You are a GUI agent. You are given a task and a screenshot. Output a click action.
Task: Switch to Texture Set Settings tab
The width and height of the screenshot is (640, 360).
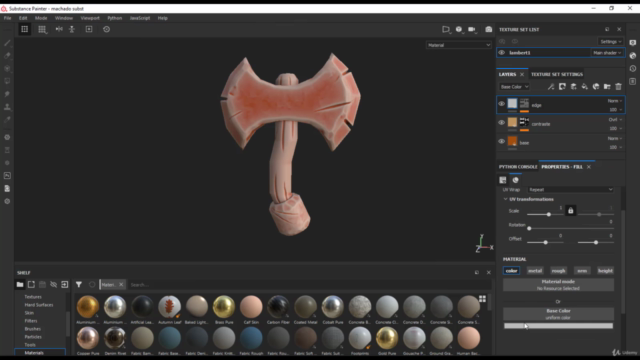[x=557, y=74]
